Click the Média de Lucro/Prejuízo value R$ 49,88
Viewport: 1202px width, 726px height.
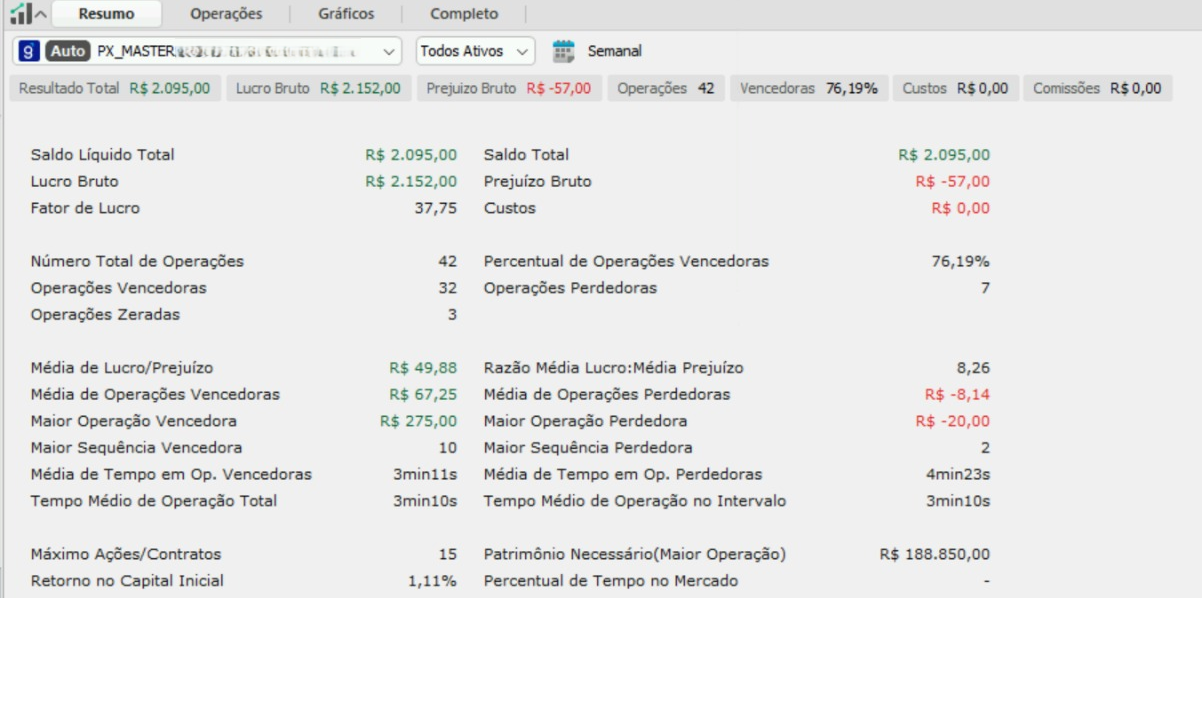coord(423,368)
